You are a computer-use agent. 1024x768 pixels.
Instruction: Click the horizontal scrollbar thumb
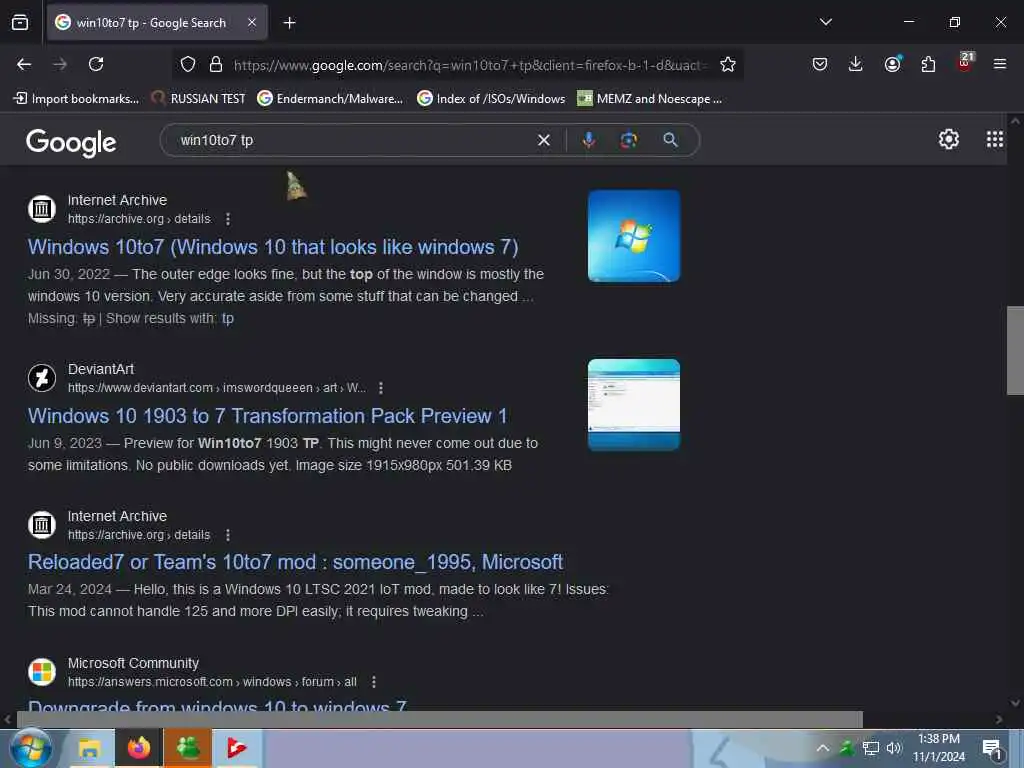pyautogui.click(x=440, y=719)
